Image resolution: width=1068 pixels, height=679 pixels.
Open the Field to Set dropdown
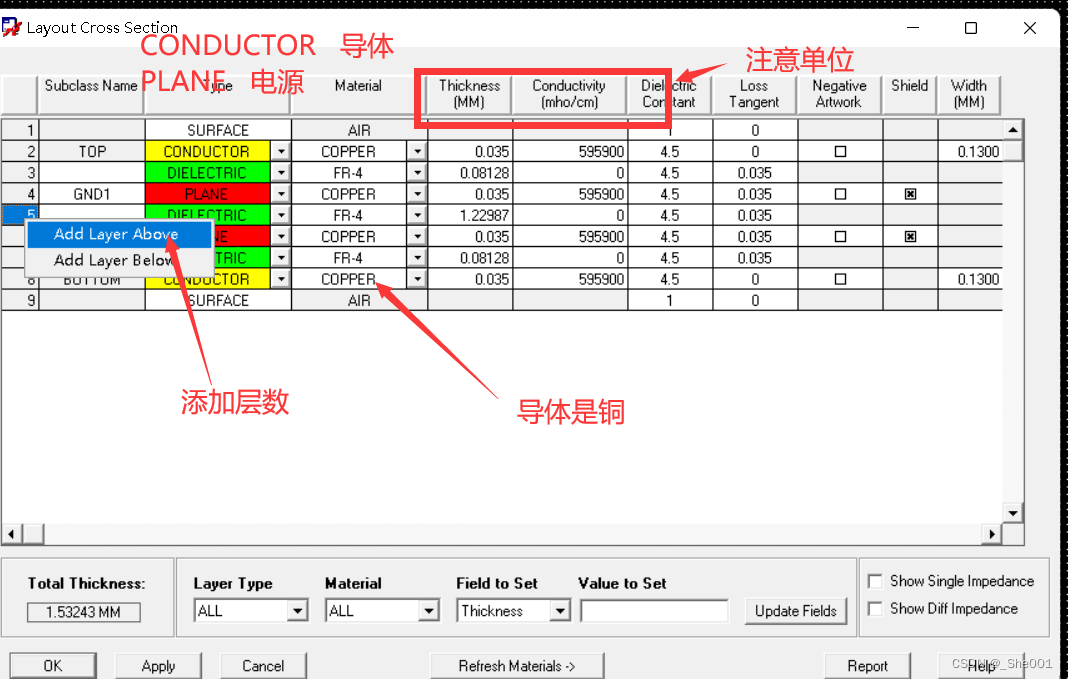click(560, 611)
